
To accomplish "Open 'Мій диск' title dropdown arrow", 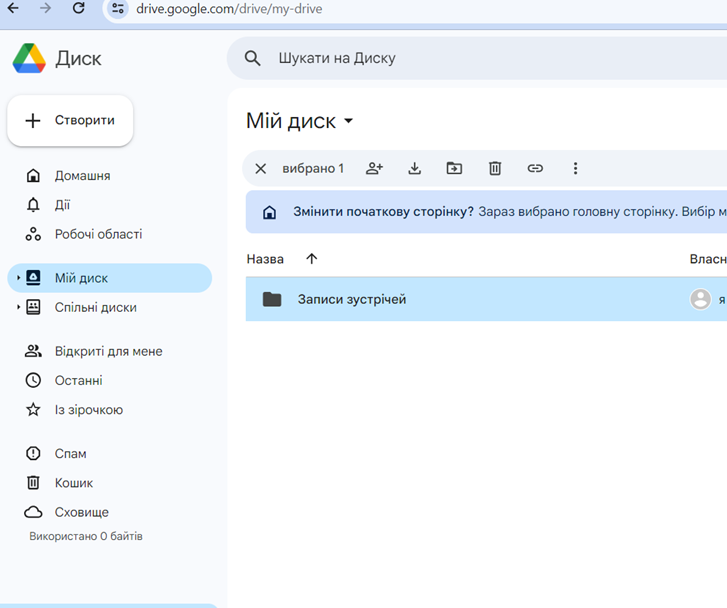I will point(348,121).
